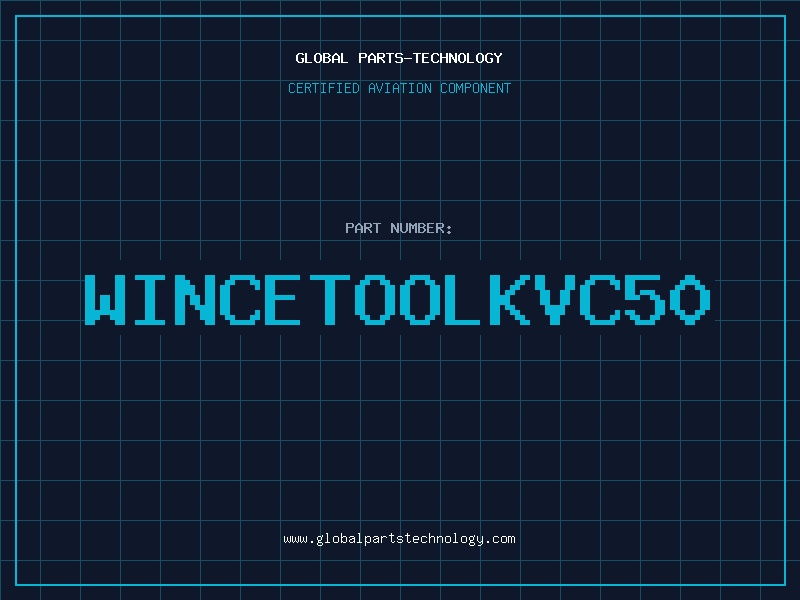This screenshot has width=800, height=600.
Task: Click the digit 5 in part number
Action: coord(647,299)
